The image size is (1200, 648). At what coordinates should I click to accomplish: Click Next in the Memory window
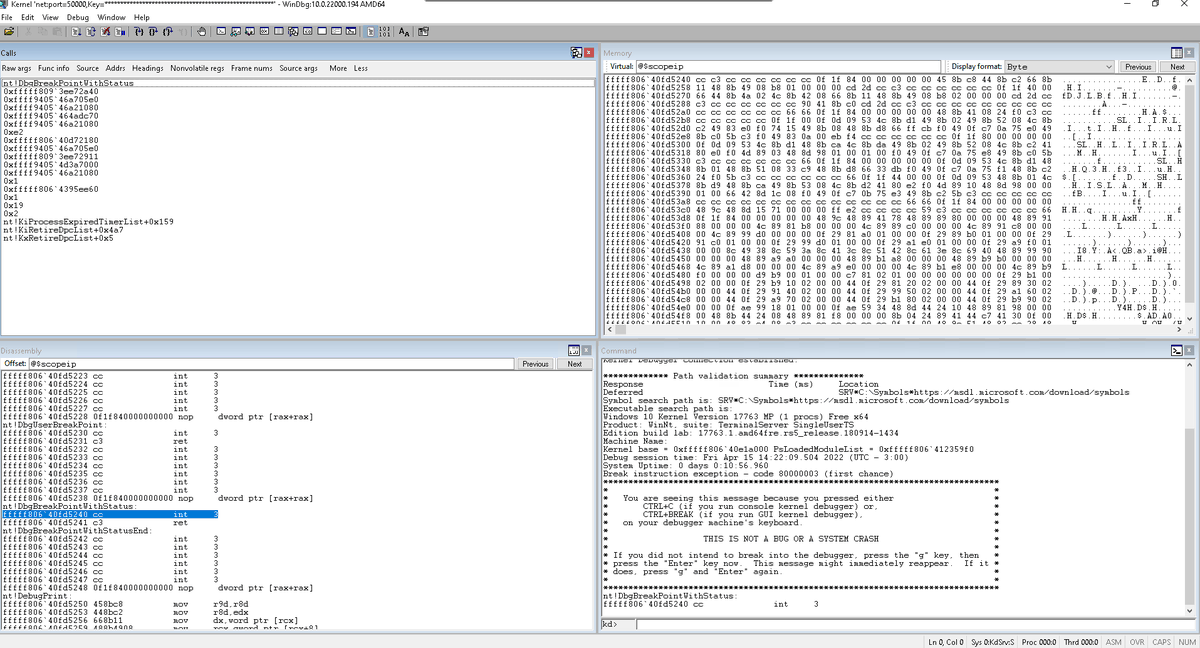click(x=1177, y=67)
